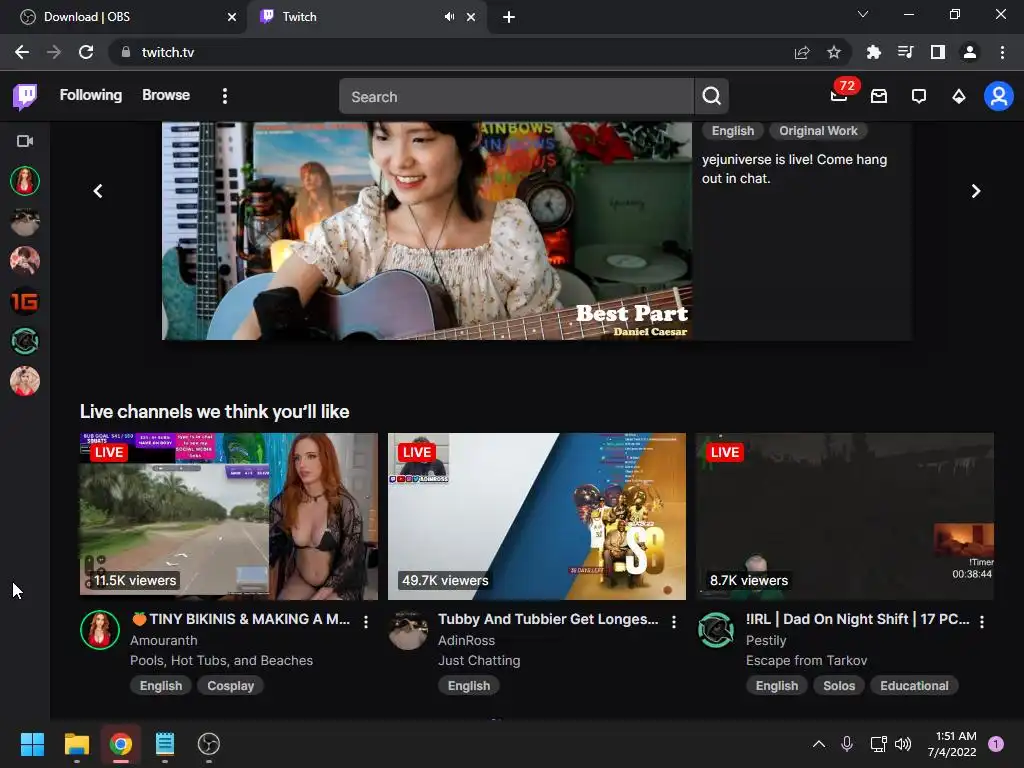The image size is (1024, 768).
Task: Bookmark this page with the star
Action: tap(834, 52)
